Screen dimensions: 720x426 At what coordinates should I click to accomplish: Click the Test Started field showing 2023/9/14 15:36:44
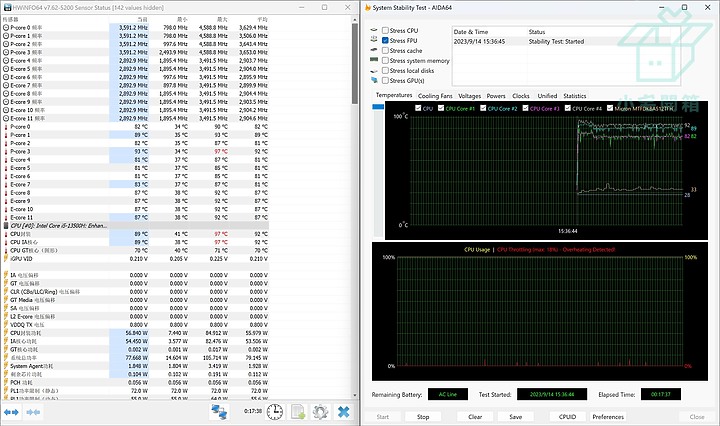[x=551, y=394]
